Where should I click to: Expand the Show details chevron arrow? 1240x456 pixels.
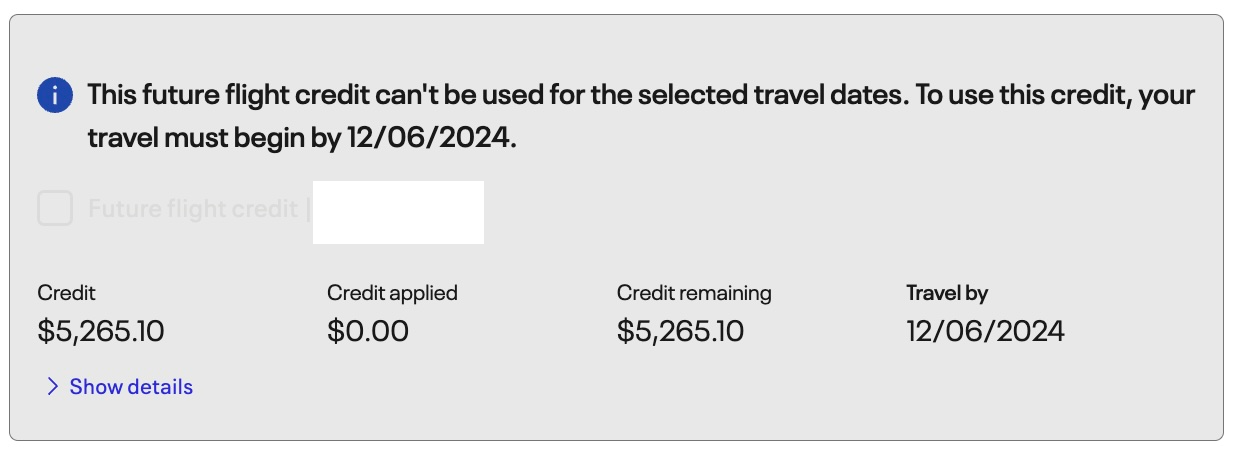53,387
